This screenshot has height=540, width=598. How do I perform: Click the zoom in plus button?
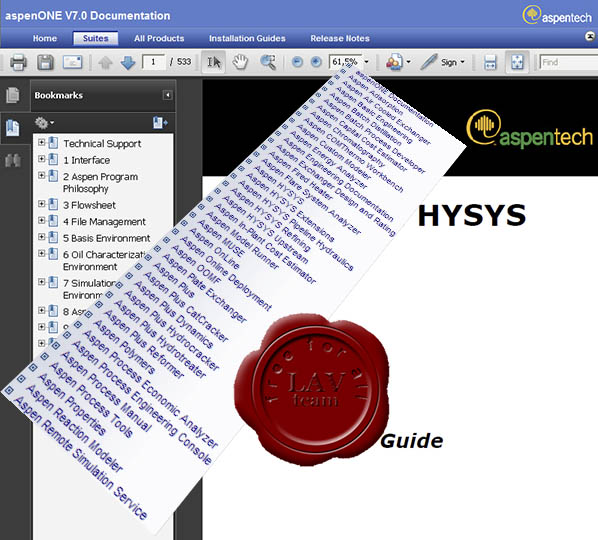316,62
